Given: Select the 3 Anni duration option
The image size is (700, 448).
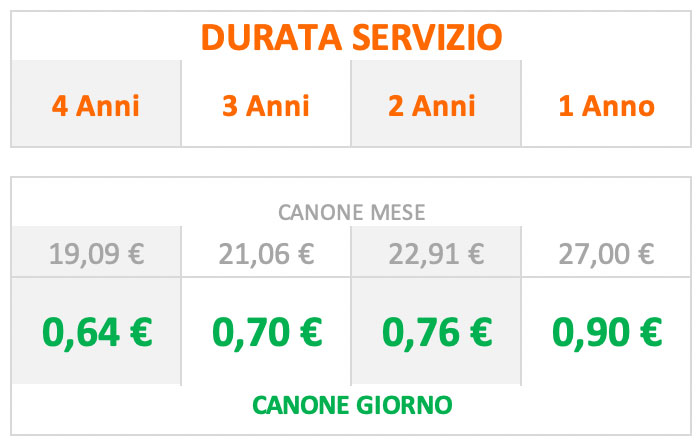Looking at the screenshot, I should coord(266,106).
